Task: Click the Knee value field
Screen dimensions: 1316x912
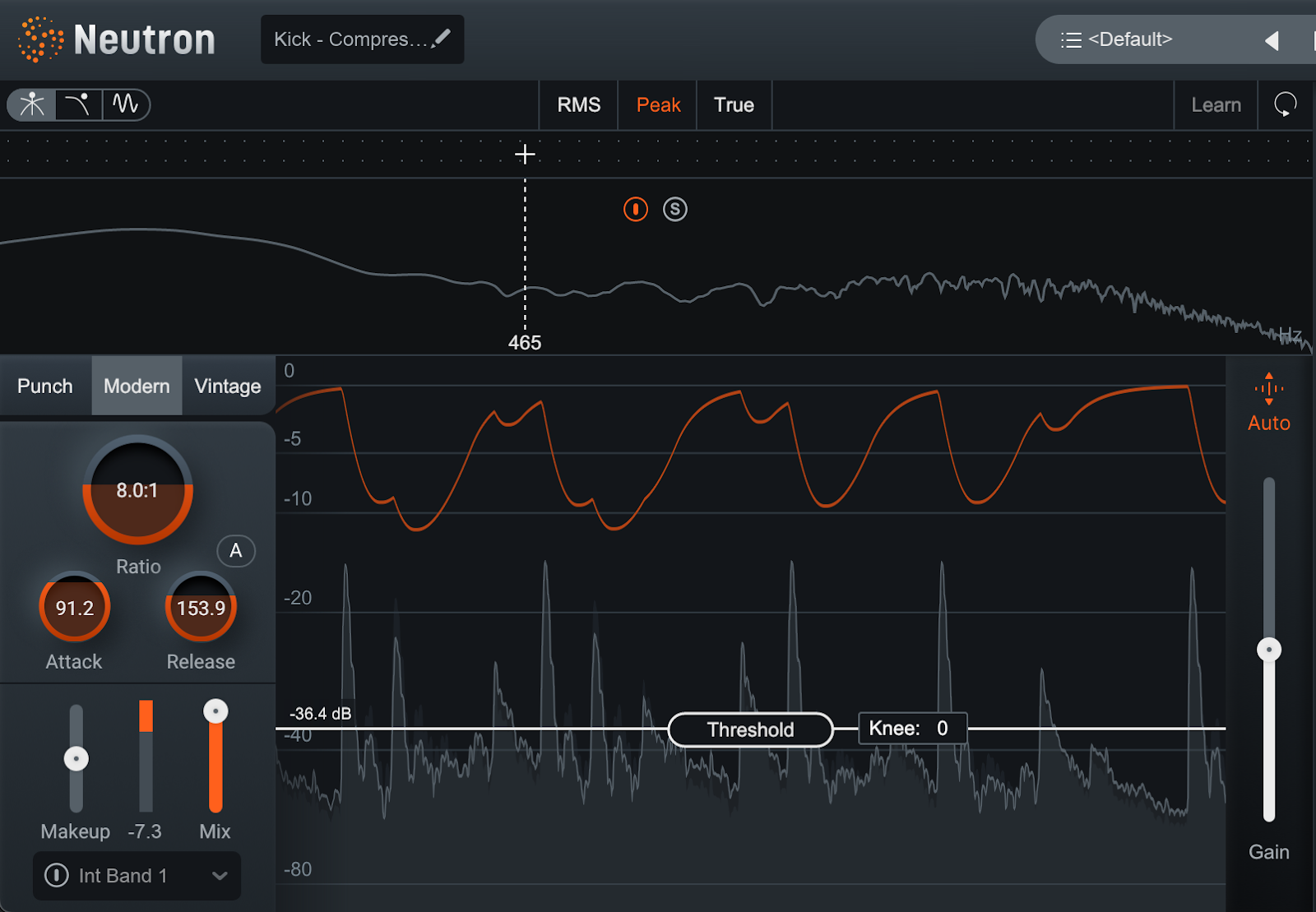Action: pos(912,729)
